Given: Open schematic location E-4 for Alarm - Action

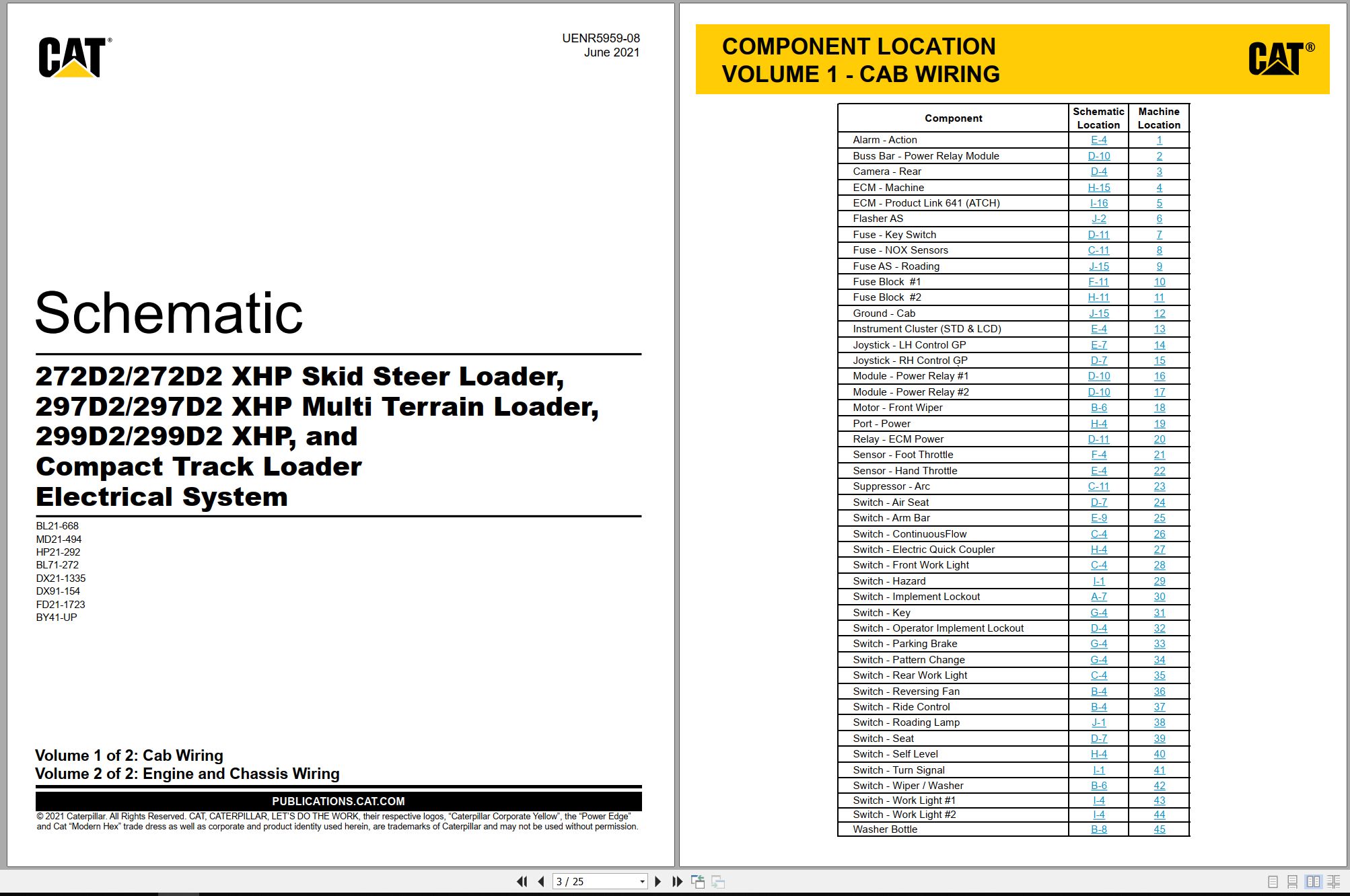Looking at the screenshot, I should tap(1098, 140).
